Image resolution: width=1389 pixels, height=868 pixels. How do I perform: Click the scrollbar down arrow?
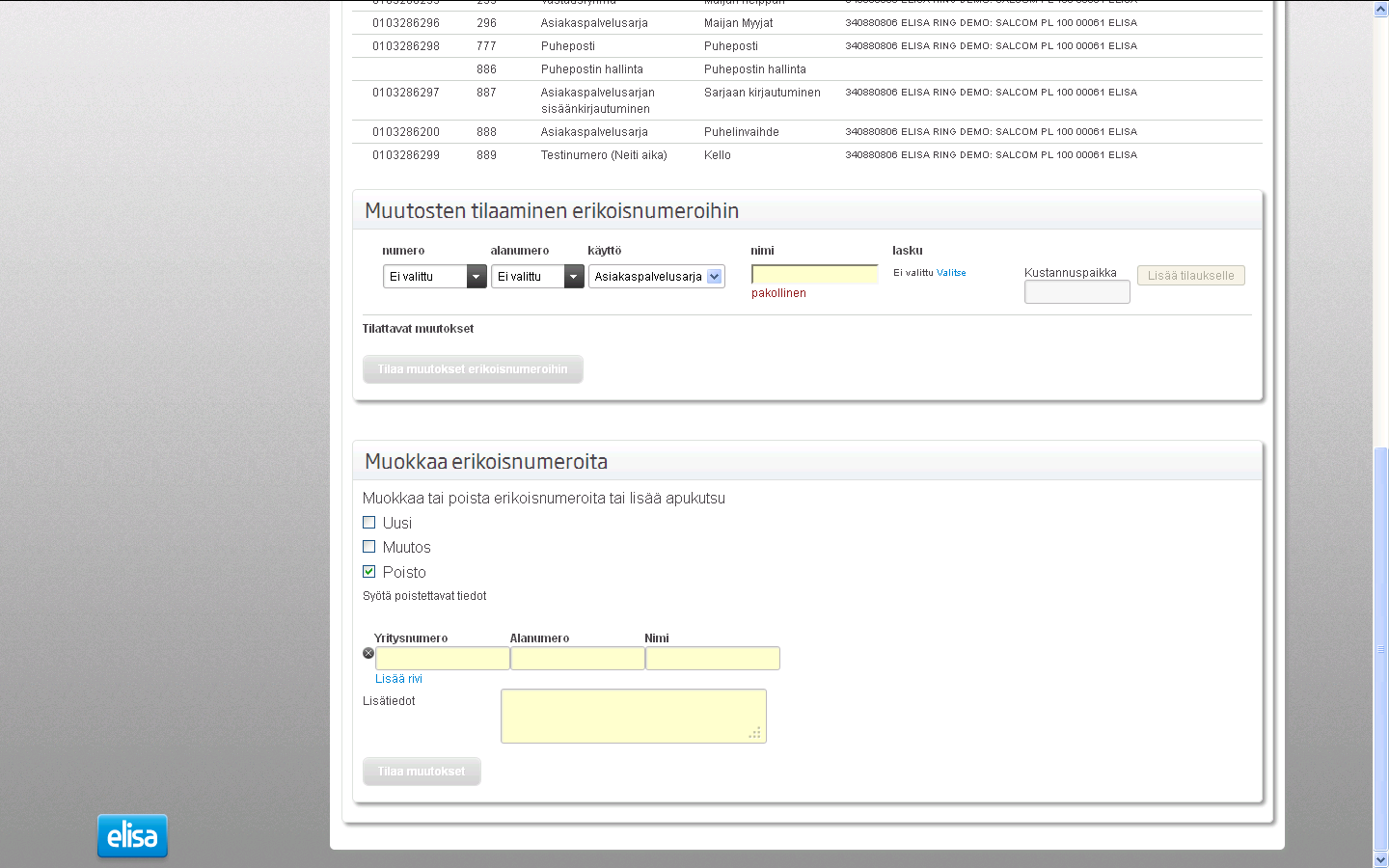pyautogui.click(x=1380, y=859)
